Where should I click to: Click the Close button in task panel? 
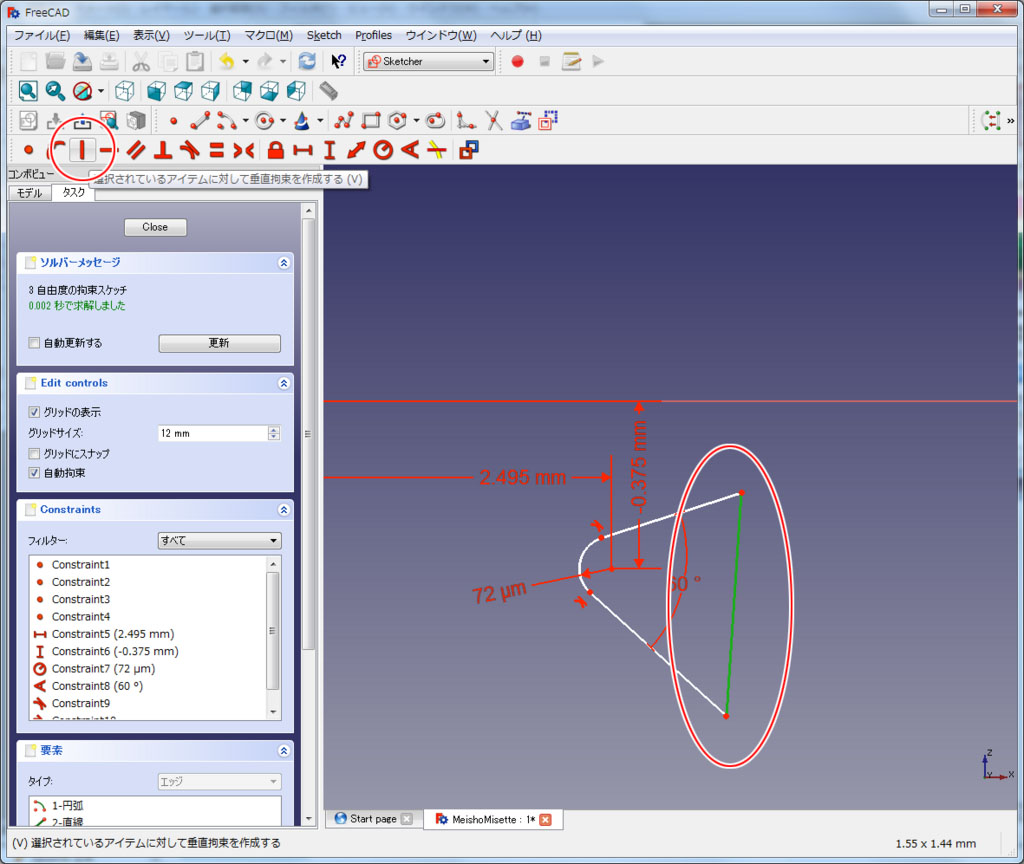point(155,227)
